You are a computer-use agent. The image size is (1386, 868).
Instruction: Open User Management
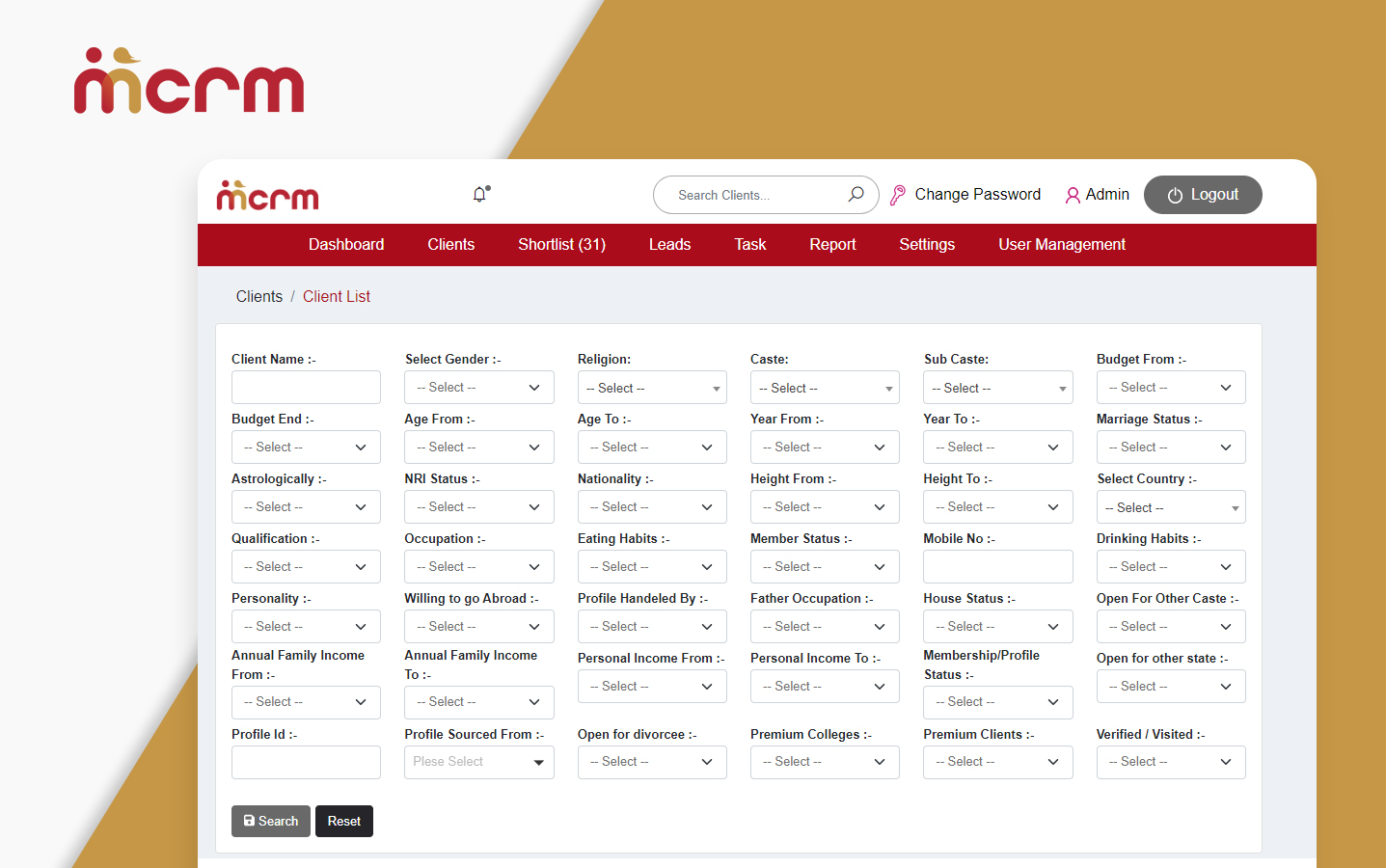coord(1062,245)
